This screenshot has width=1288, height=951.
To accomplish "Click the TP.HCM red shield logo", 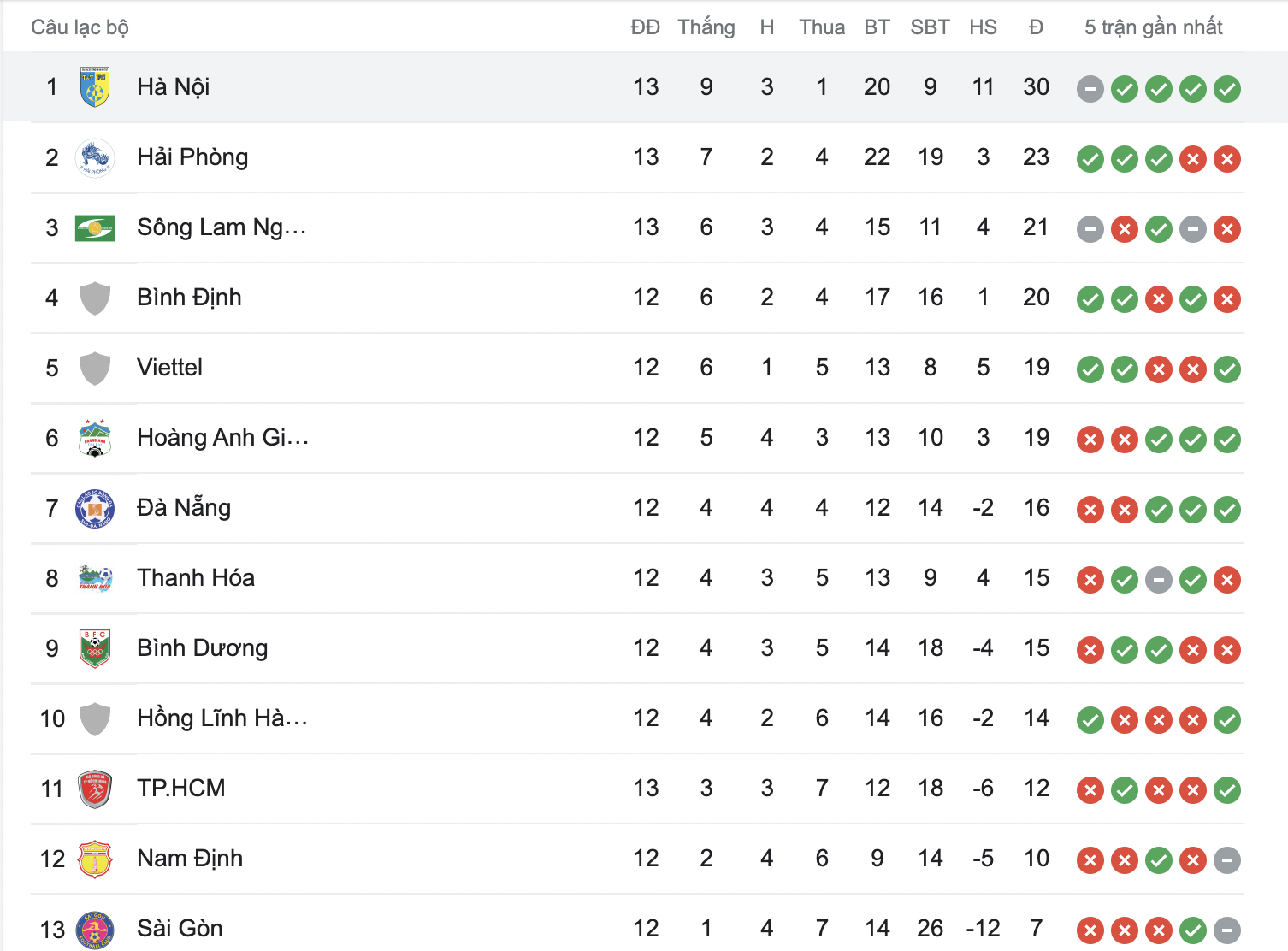I will pos(95,789).
